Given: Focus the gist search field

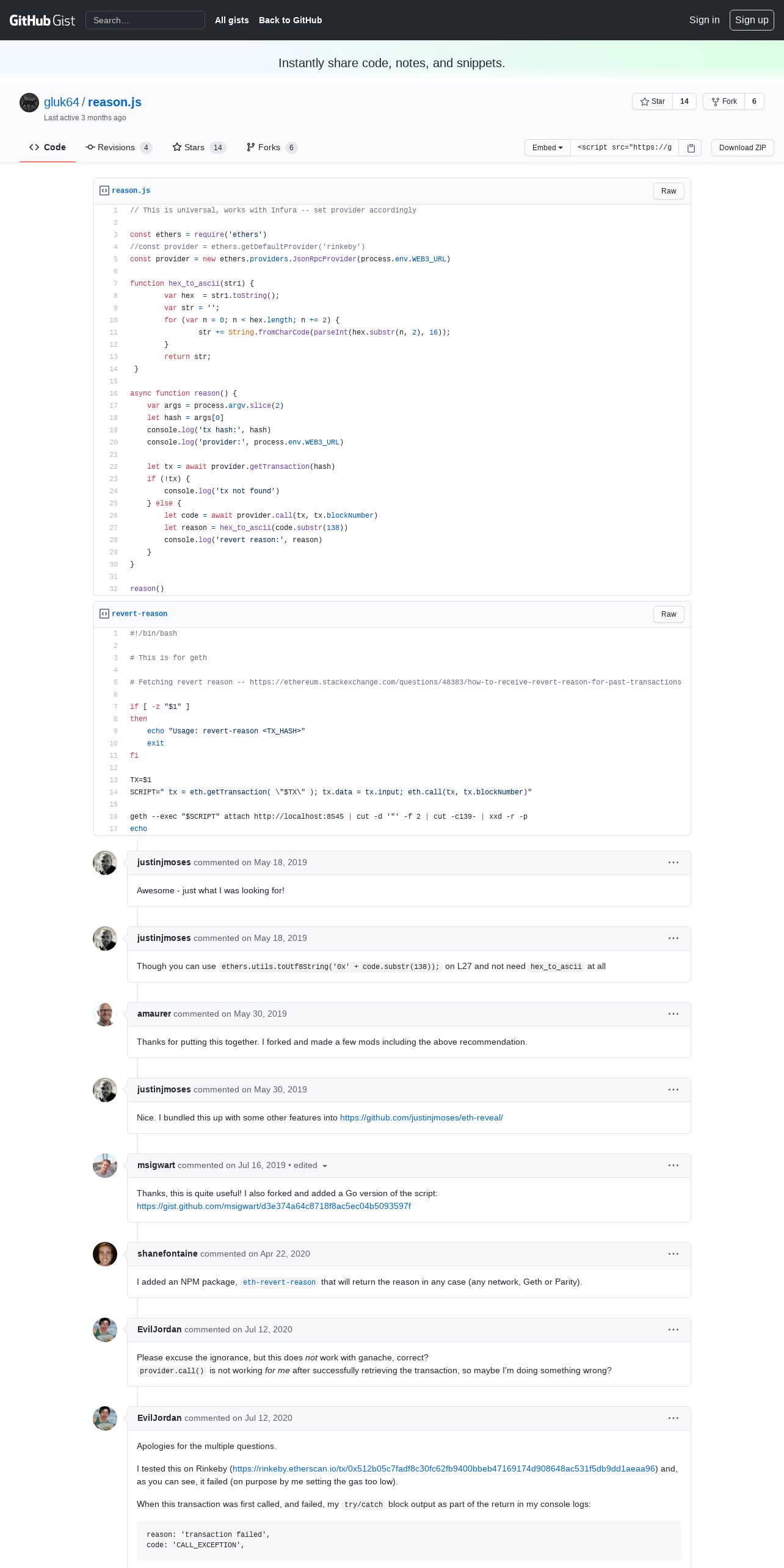Looking at the screenshot, I should click(x=145, y=20).
